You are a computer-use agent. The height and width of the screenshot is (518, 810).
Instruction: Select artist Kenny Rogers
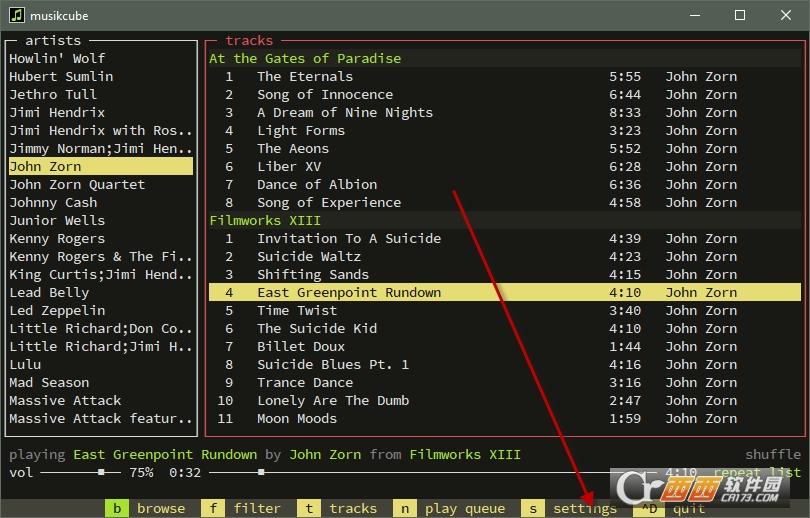pos(101,239)
